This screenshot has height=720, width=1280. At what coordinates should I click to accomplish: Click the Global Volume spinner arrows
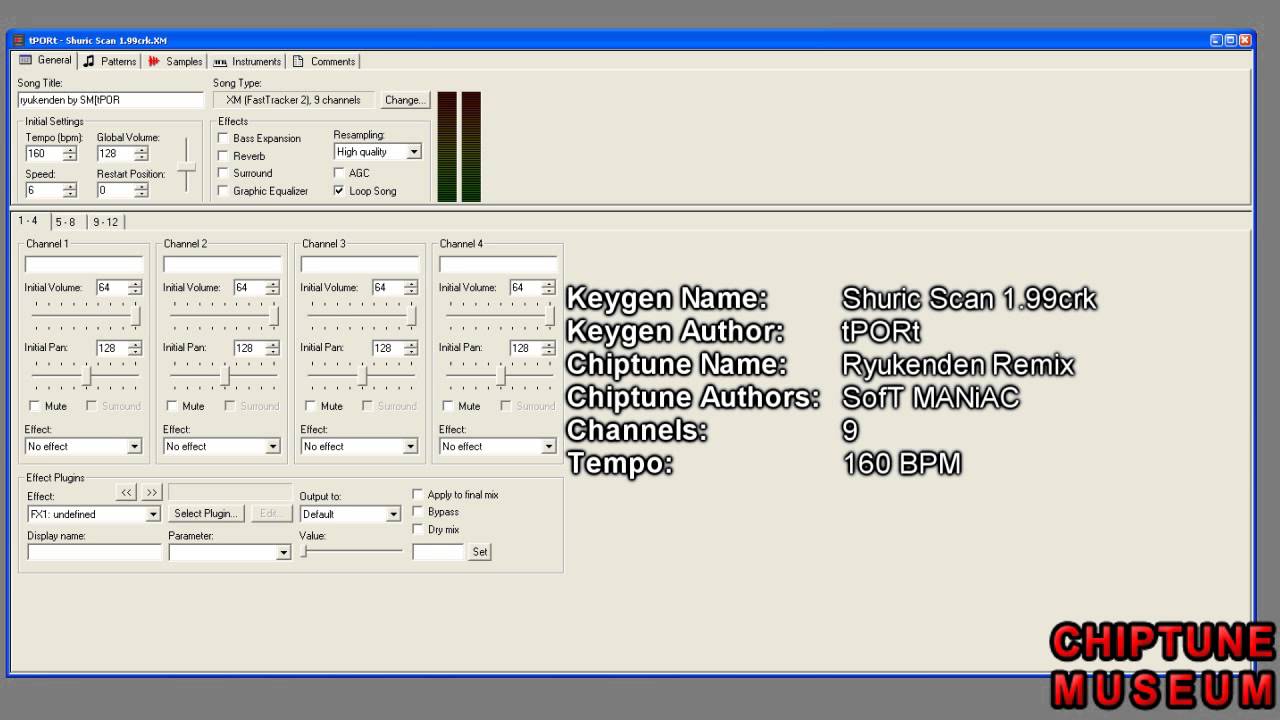141,154
